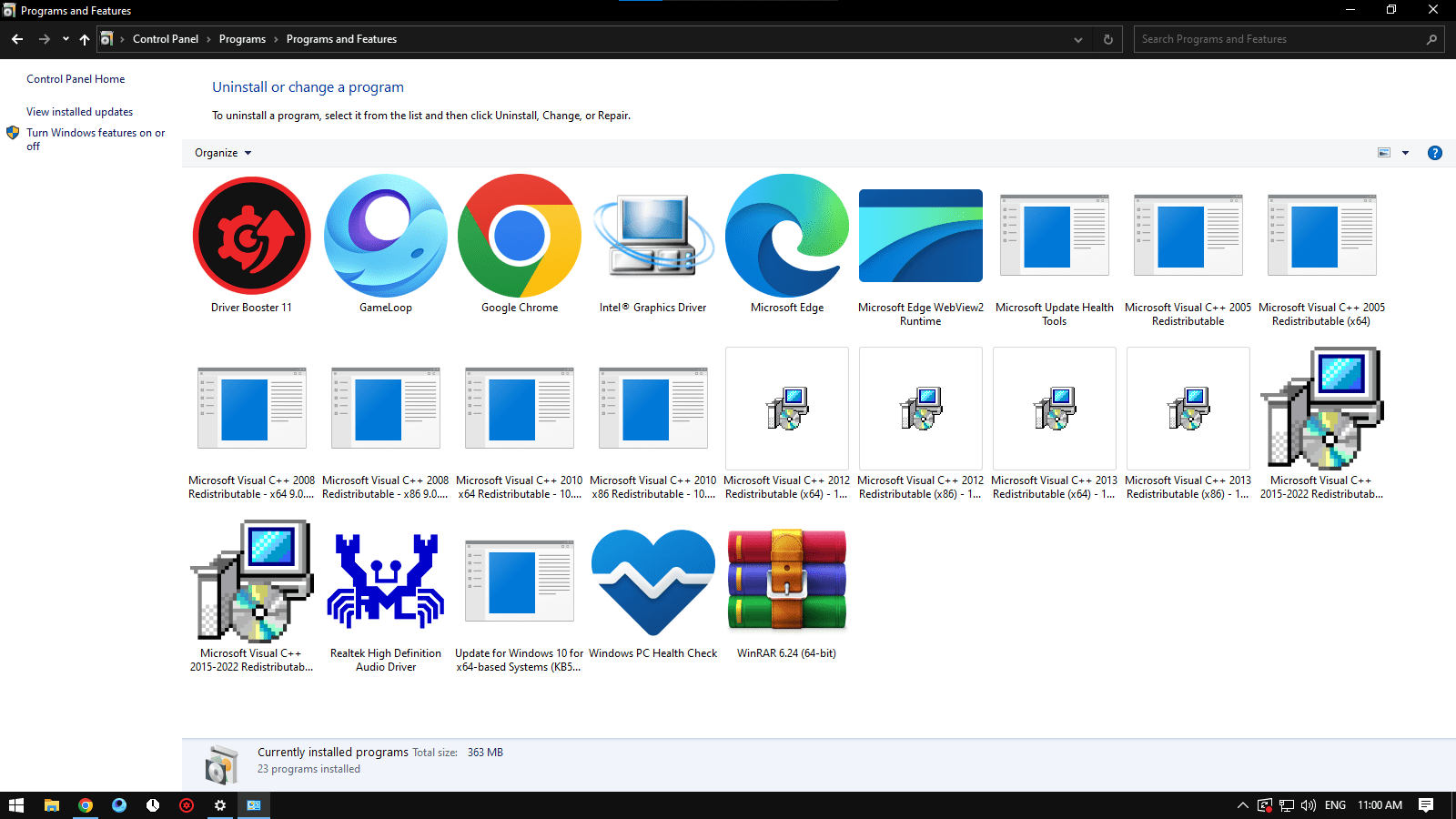Select Microsoft Visual C++ 2012 Redistributable (x64)

787,409
